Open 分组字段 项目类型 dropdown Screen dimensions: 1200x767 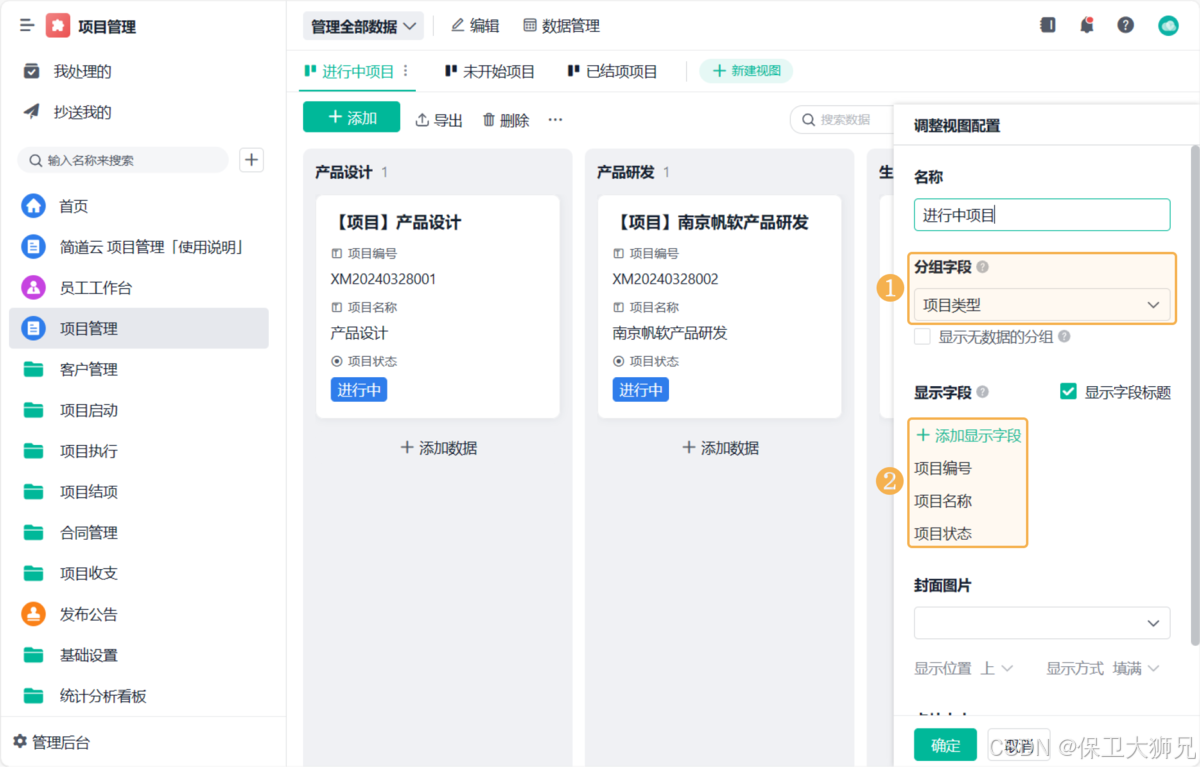1042,305
